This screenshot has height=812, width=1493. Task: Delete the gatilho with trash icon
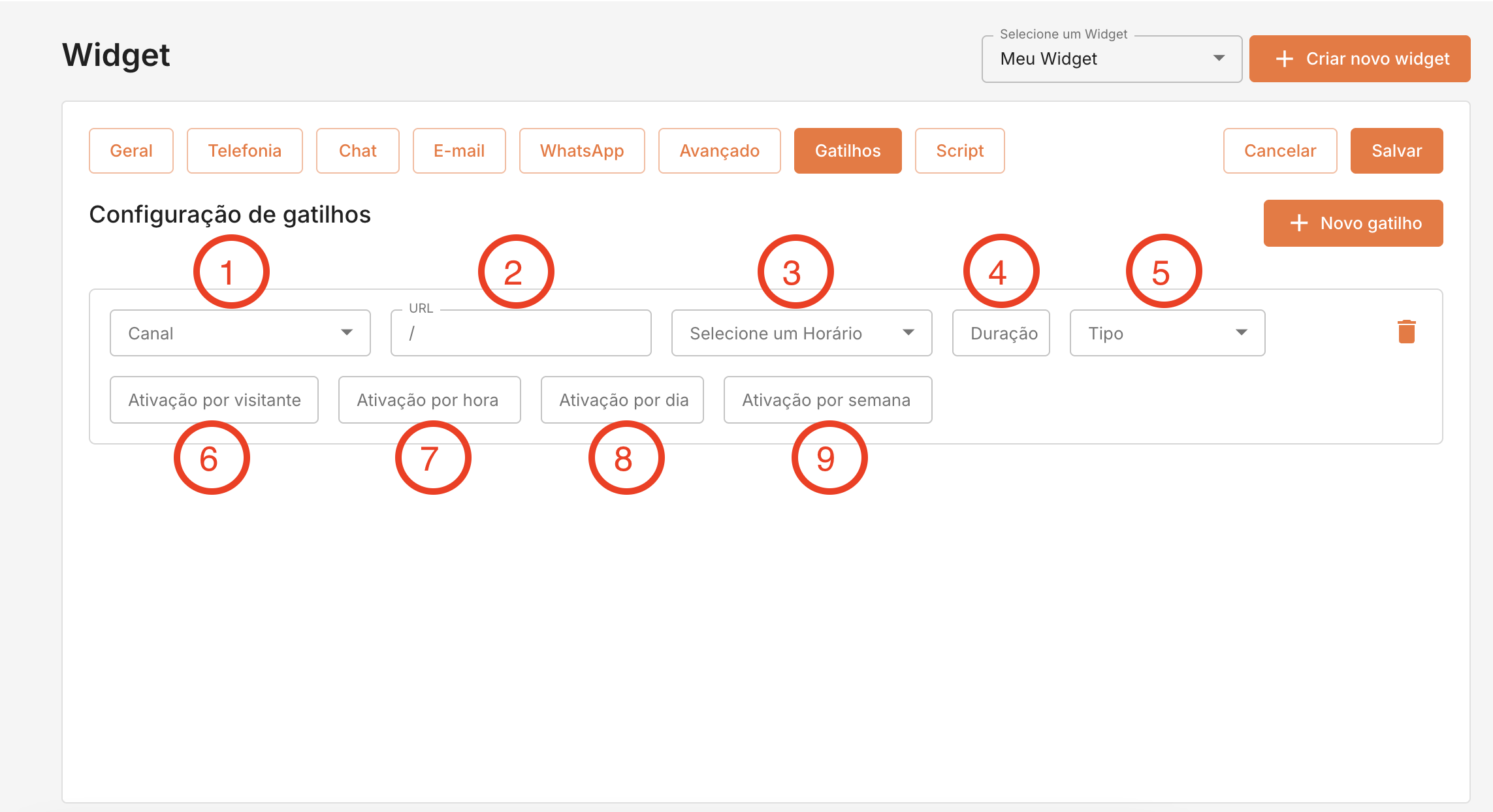point(1406,332)
